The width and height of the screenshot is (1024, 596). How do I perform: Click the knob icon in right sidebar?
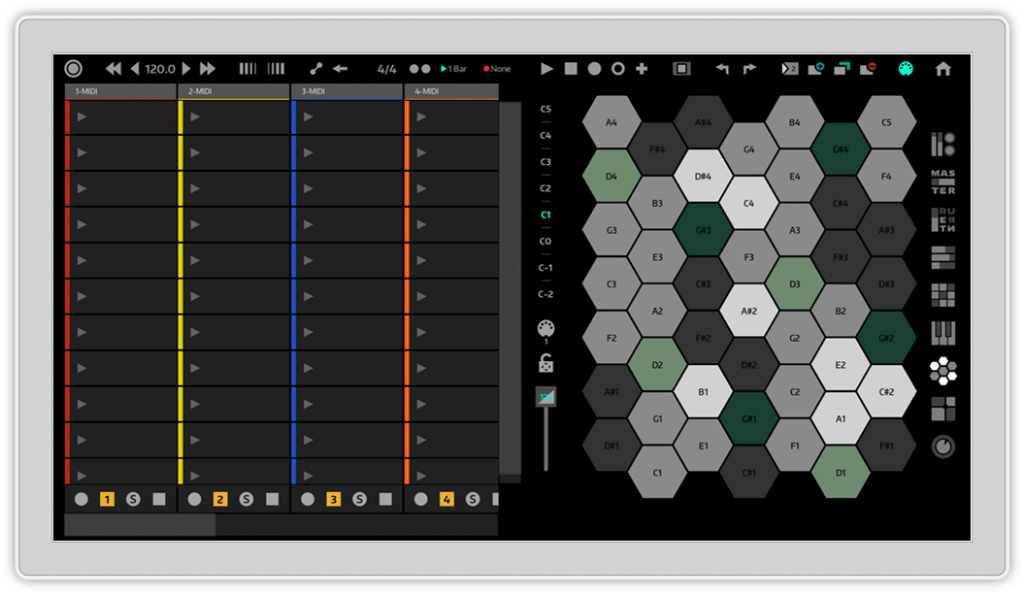point(942,446)
